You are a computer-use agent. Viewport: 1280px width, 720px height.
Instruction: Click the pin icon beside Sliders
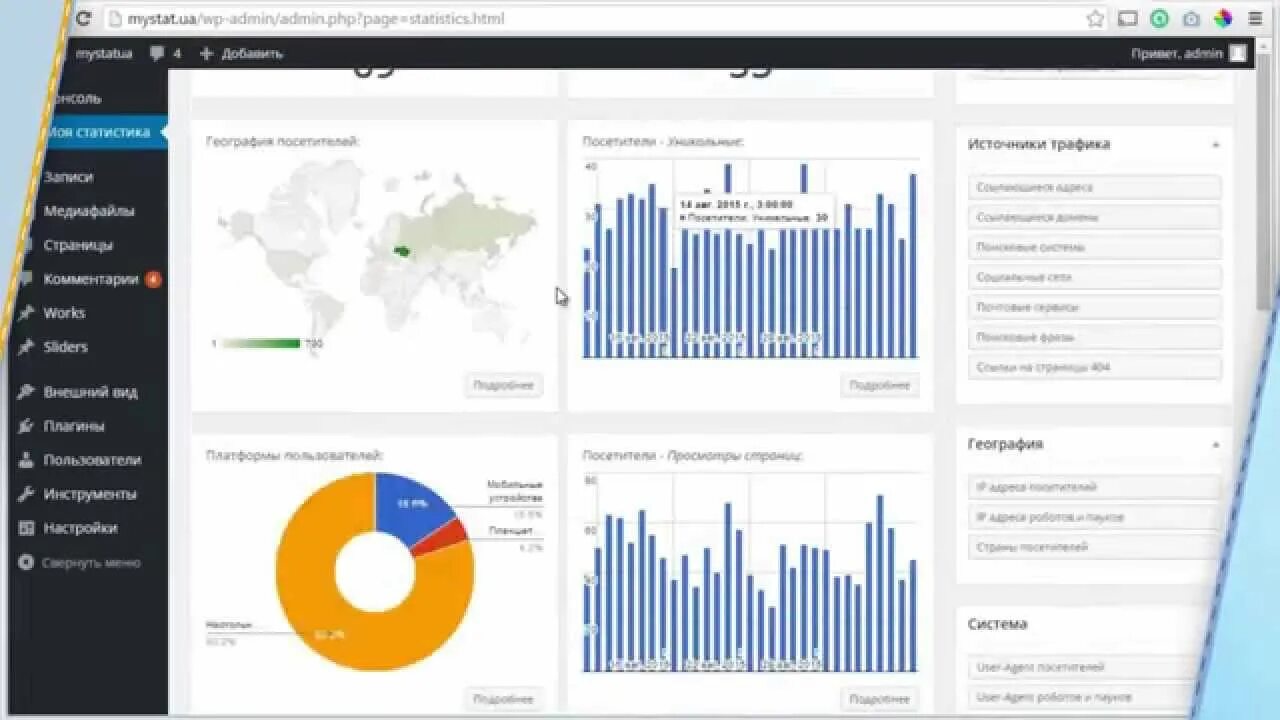[26, 347]
